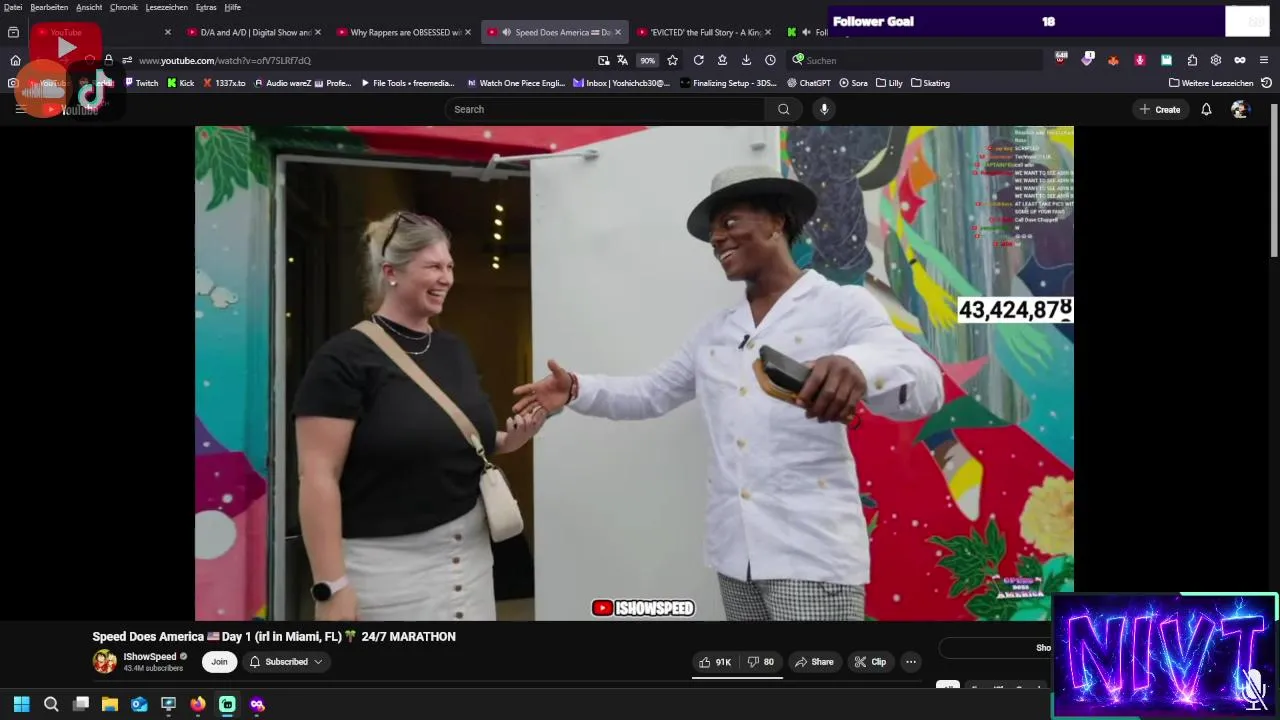Expand the Subscribed notification dropdown

[286, 662]
